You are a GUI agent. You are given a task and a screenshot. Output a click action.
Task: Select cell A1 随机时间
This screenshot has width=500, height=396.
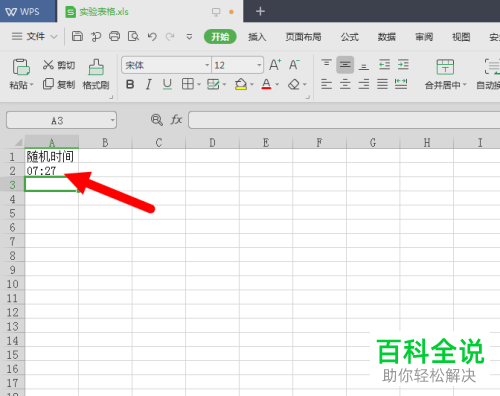52,156
